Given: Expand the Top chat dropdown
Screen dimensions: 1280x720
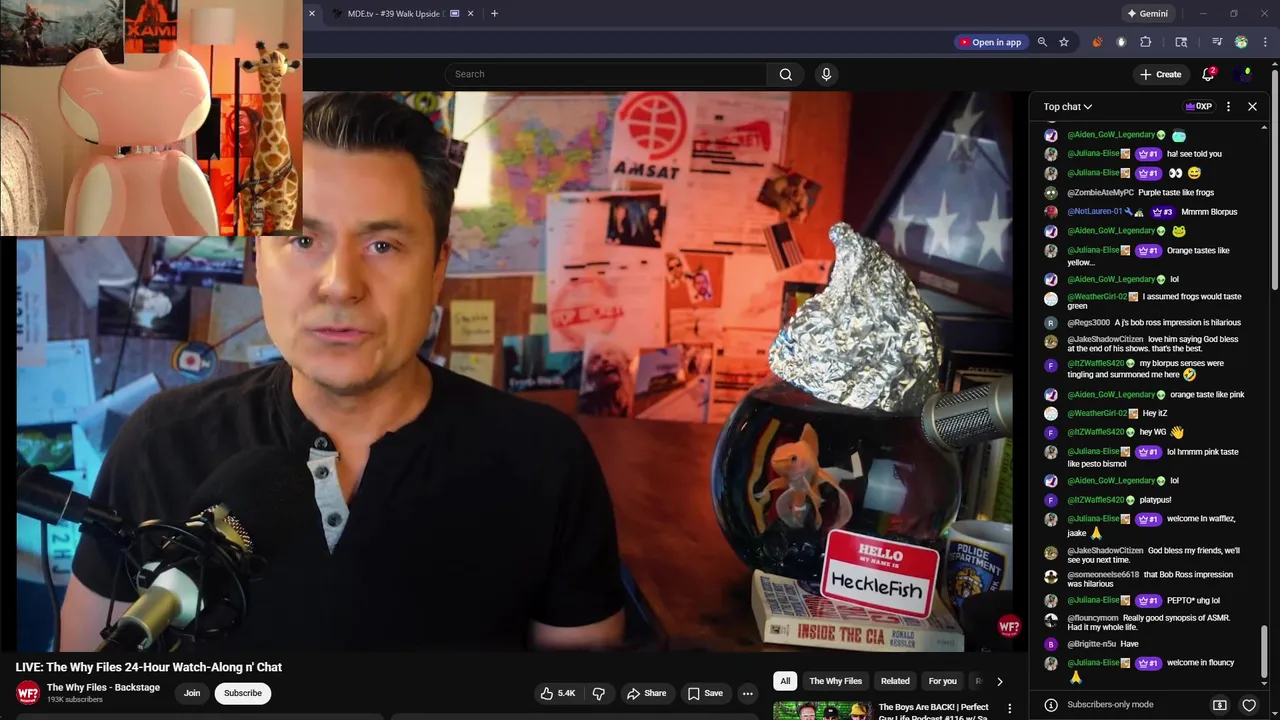Looking at the screenshot, I should (1068, 106).
